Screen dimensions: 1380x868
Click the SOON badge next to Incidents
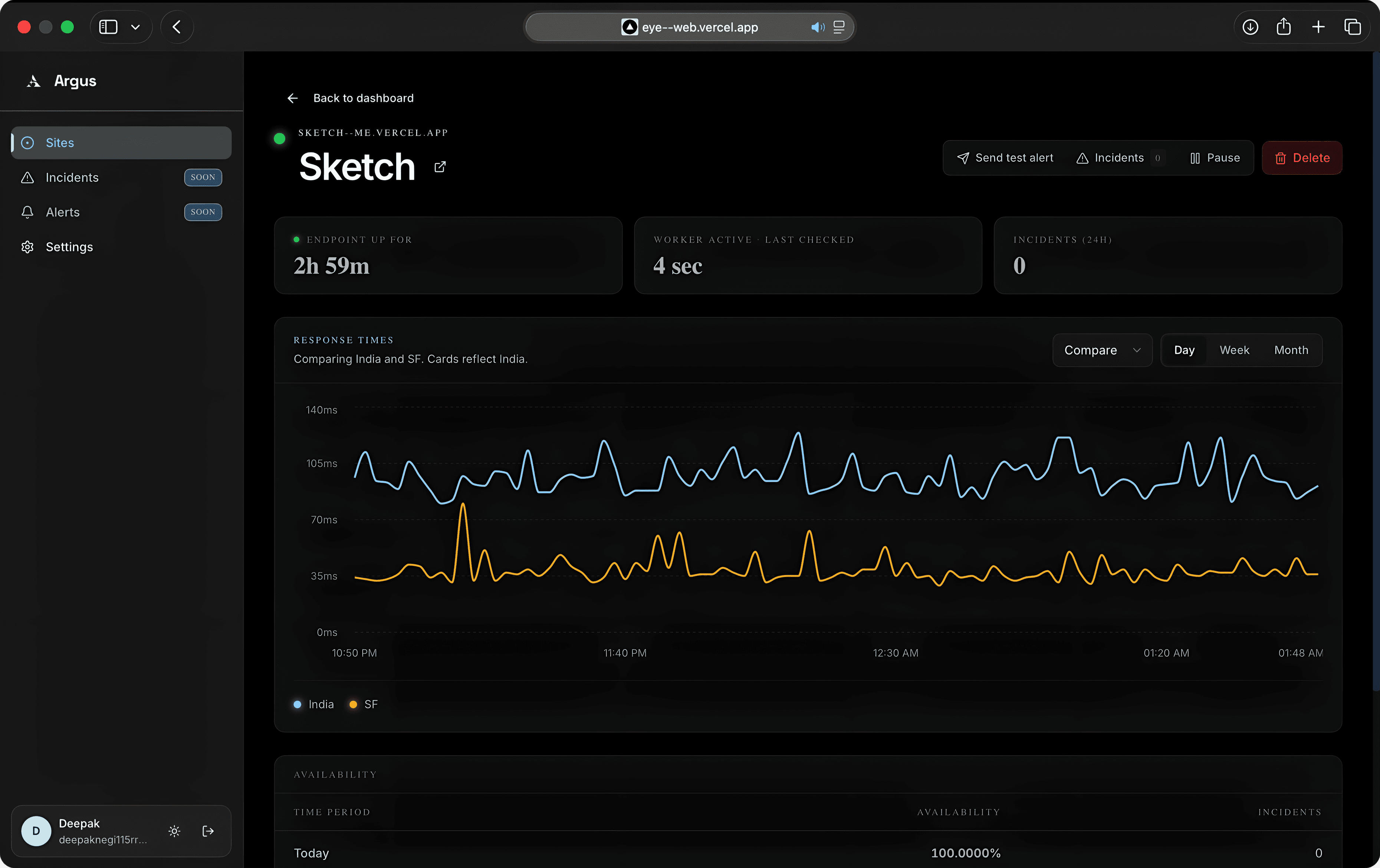203,178
